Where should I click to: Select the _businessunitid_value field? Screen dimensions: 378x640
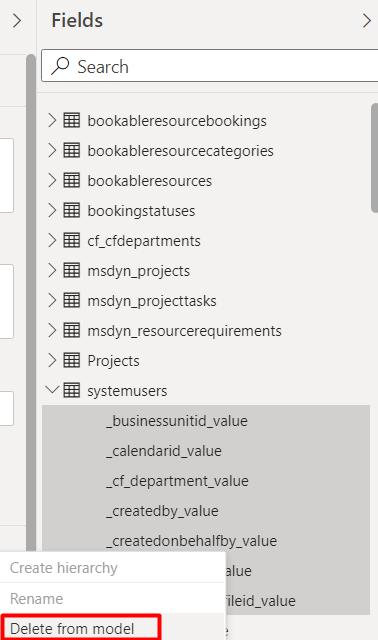click(x=206, y=421)
